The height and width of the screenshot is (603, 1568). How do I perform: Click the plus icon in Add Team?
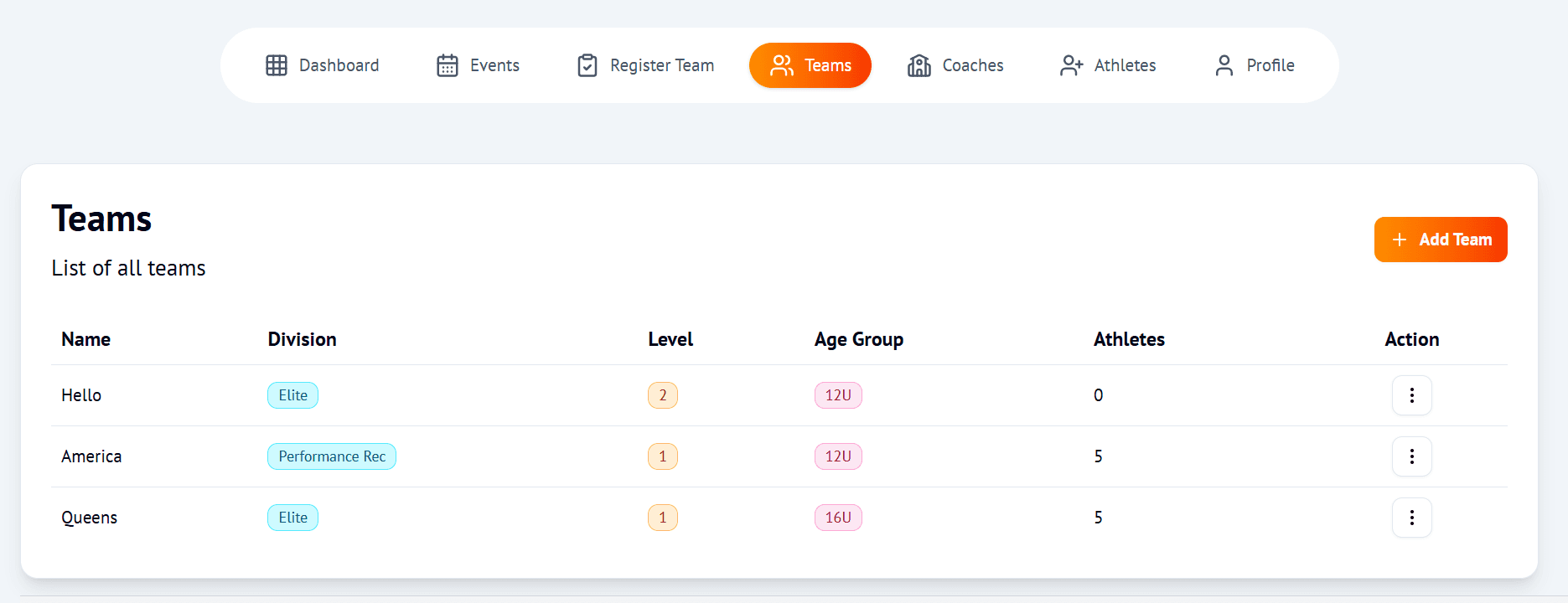[1400, 240]
